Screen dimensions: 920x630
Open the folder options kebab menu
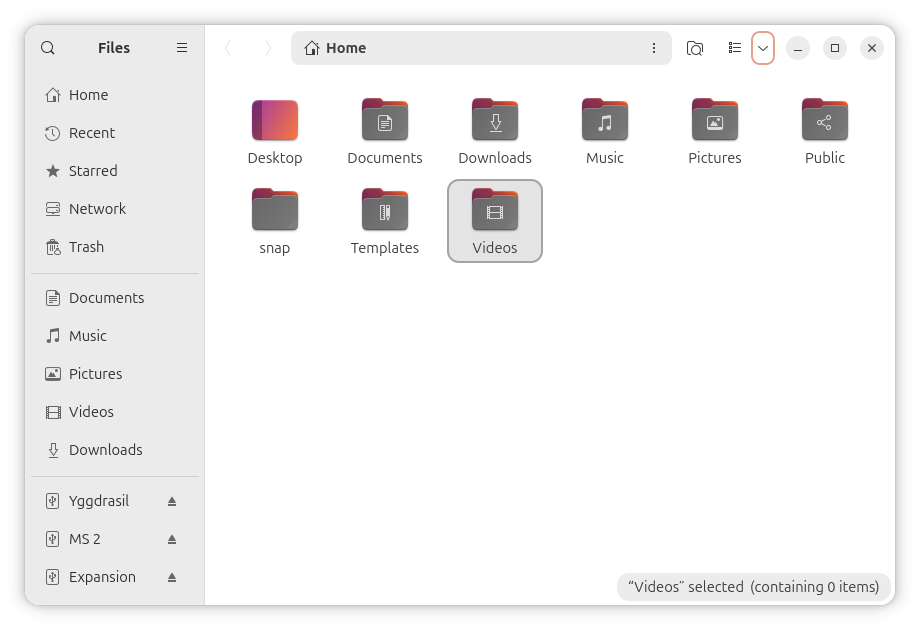(x=654, y=48)
